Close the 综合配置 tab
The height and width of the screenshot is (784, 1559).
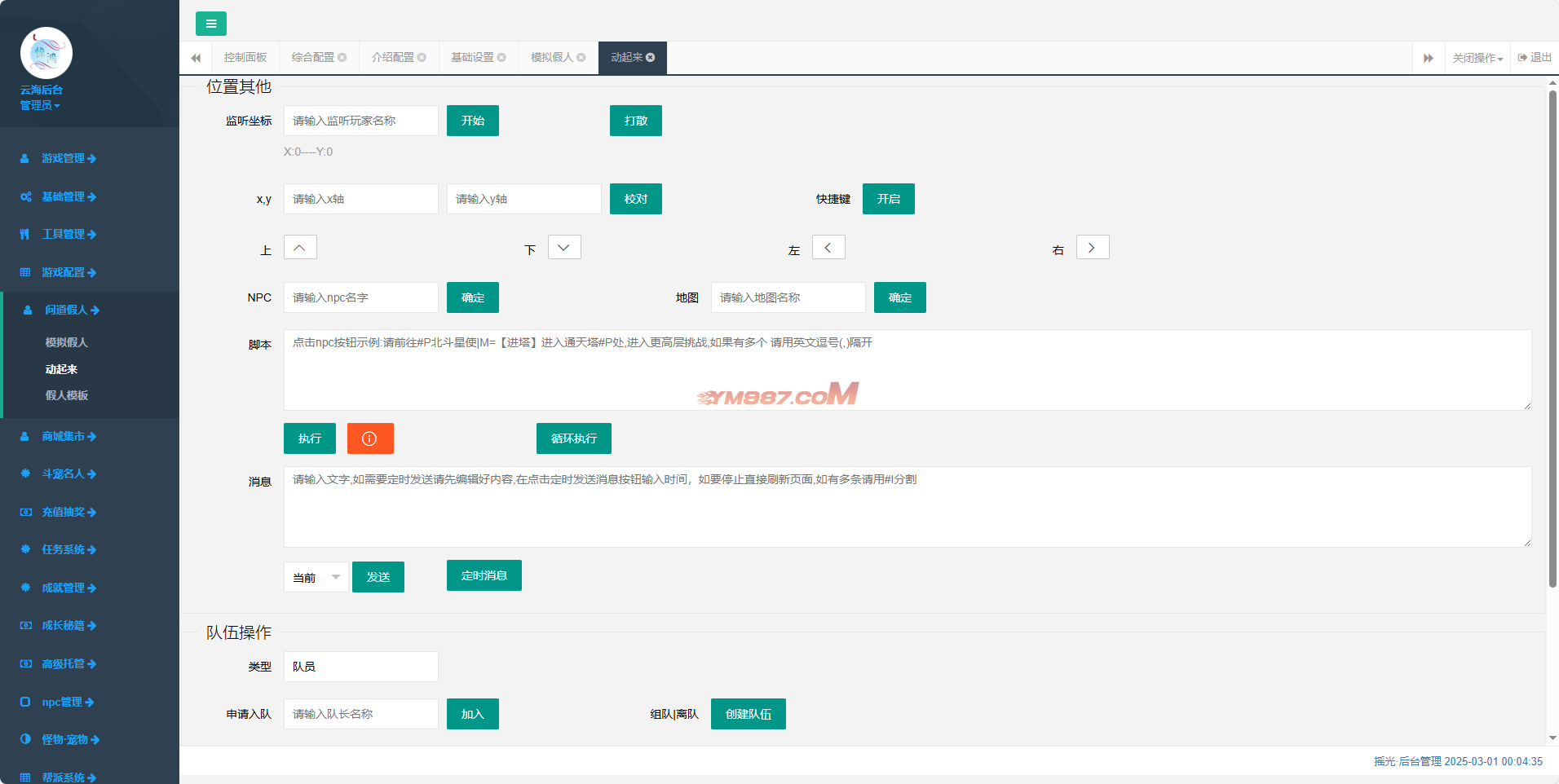click(x=342, y=58)
